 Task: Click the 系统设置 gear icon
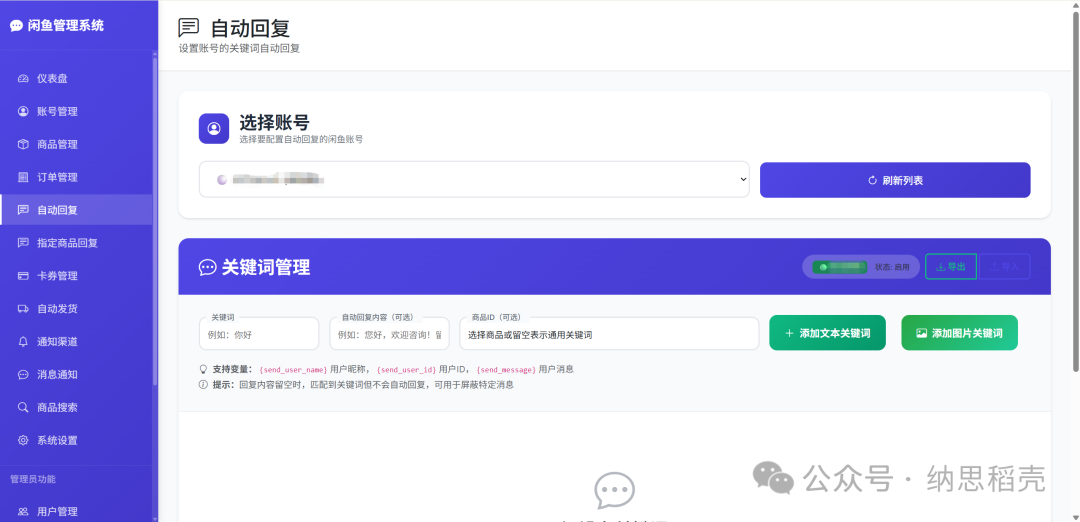[23, 441]
